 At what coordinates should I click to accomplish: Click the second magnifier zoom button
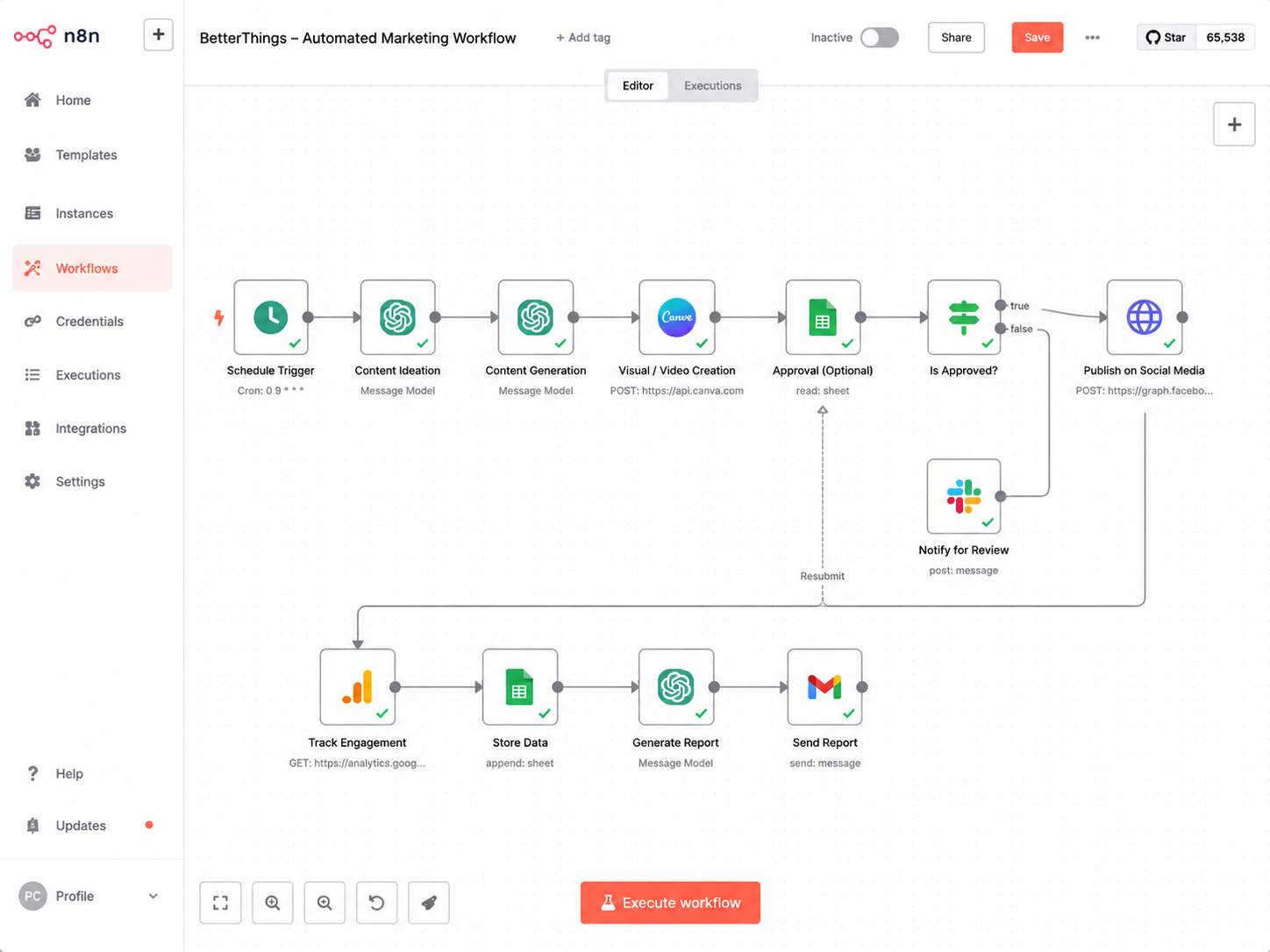pyautogui.click(x=325, y=903)
